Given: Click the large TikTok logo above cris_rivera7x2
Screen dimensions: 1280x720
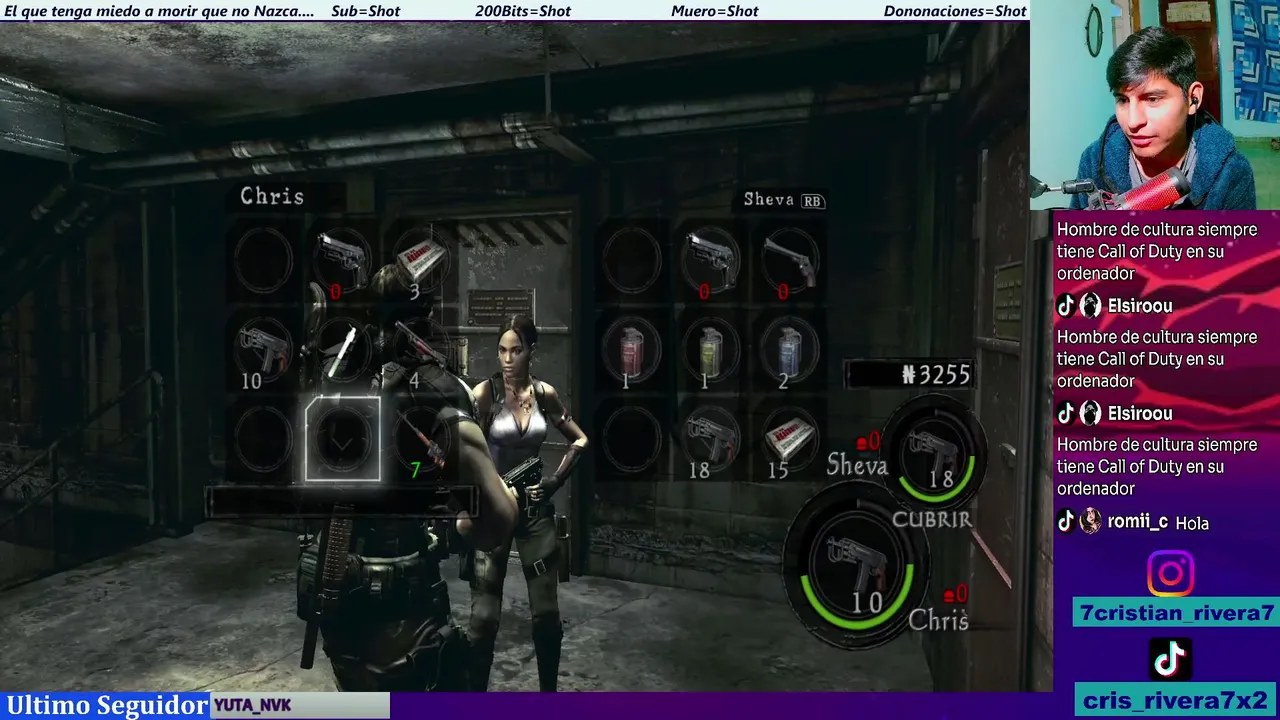Looking at the screenshot, I should point(1170,658).
